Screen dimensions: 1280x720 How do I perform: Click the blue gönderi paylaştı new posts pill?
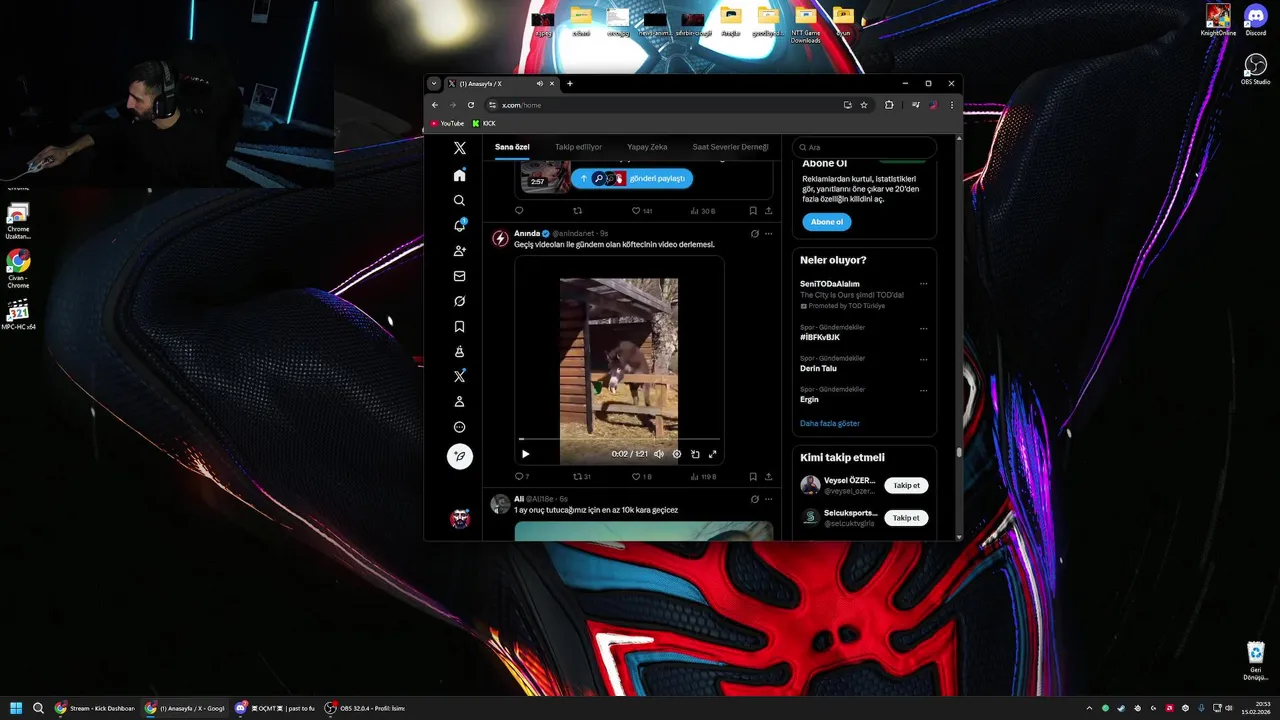point(632,178)
